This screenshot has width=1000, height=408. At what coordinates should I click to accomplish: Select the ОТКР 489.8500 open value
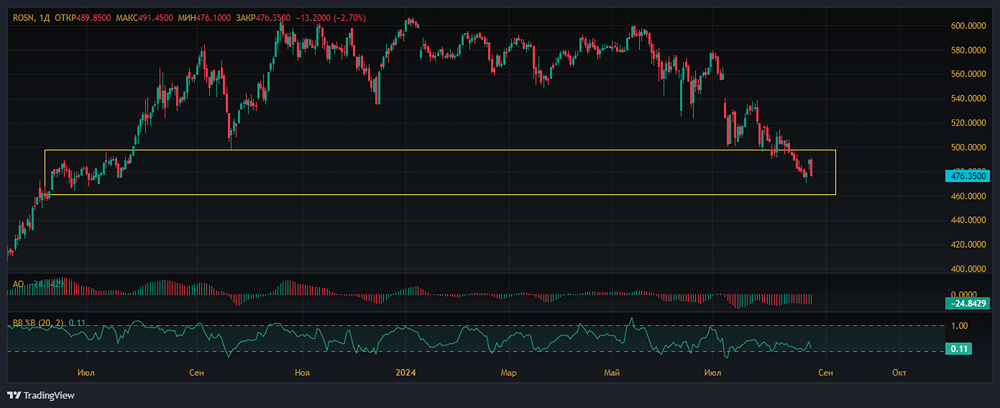pyautogui.click(x=85, y=18)
